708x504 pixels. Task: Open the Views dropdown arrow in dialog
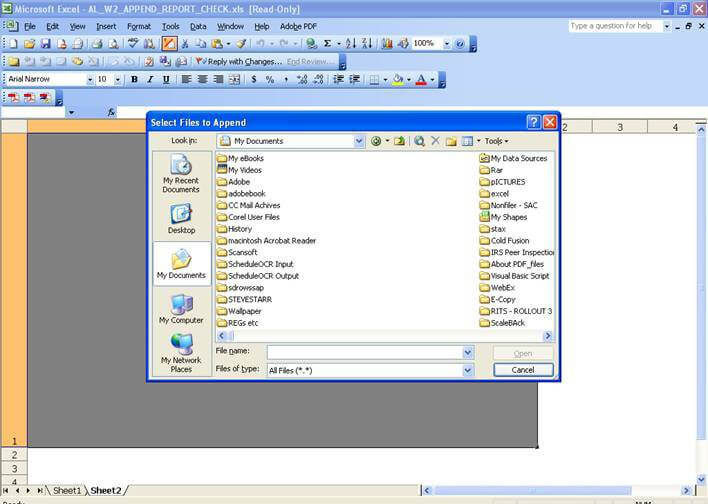[x=479, y=141]
